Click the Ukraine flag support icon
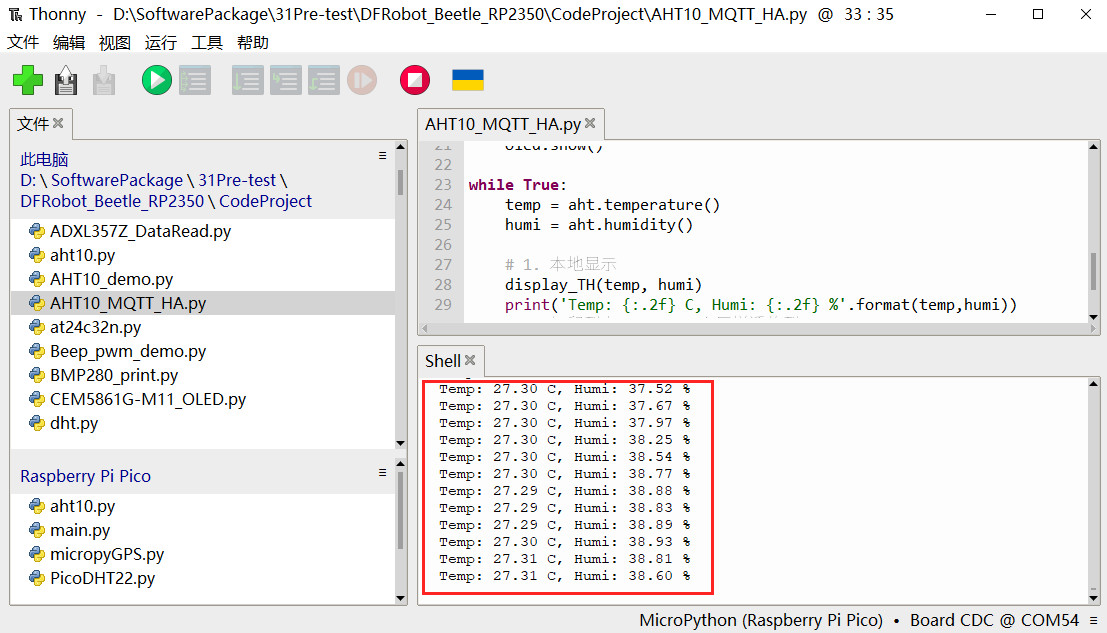1107x633 pixels. [x=467, y=80]
